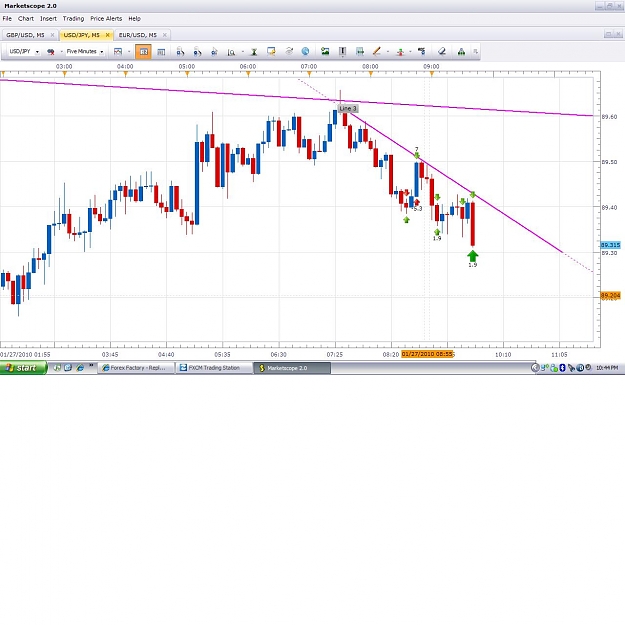Click the orange 89.204 price label
This screenshot has height=625, width=625.
[x=610, y=296]
